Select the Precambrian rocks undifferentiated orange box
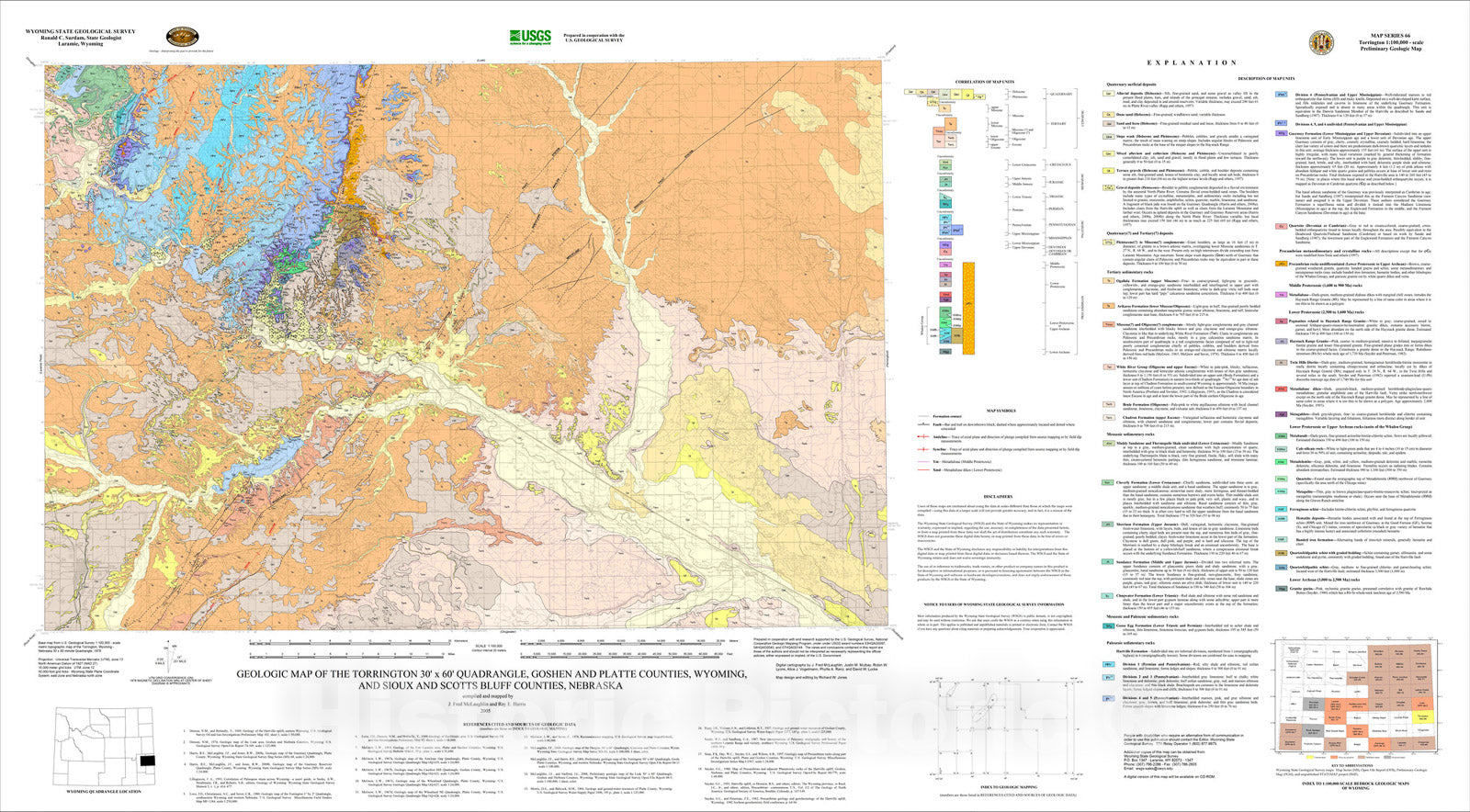The height and width of the screenshot is (812, 1470). pos(1280,264)
